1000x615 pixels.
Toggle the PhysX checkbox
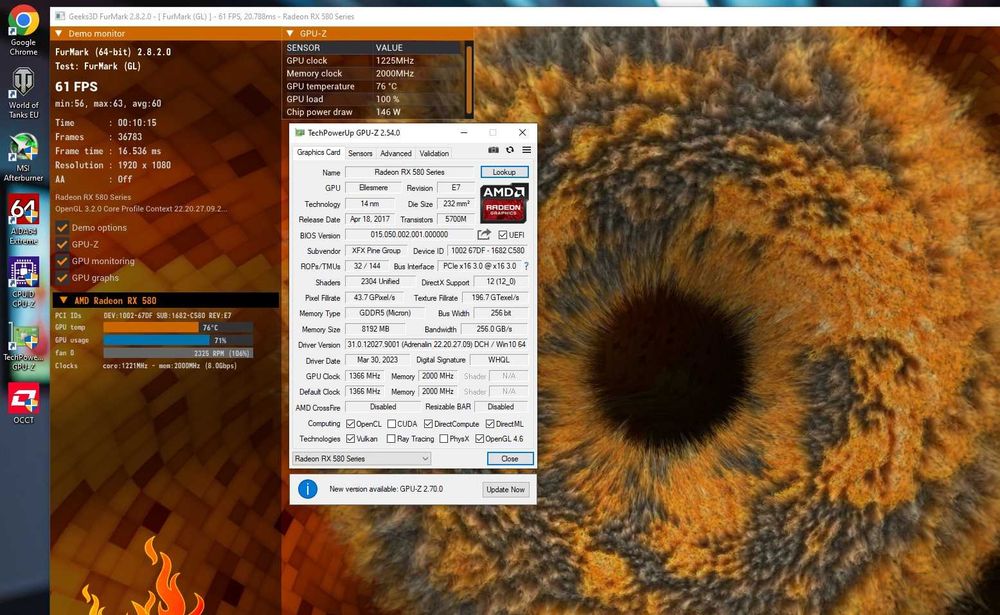443,439
